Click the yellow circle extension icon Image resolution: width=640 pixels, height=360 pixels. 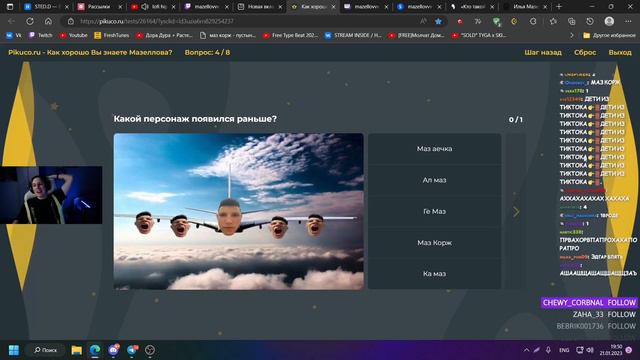(x=514, y=21)
